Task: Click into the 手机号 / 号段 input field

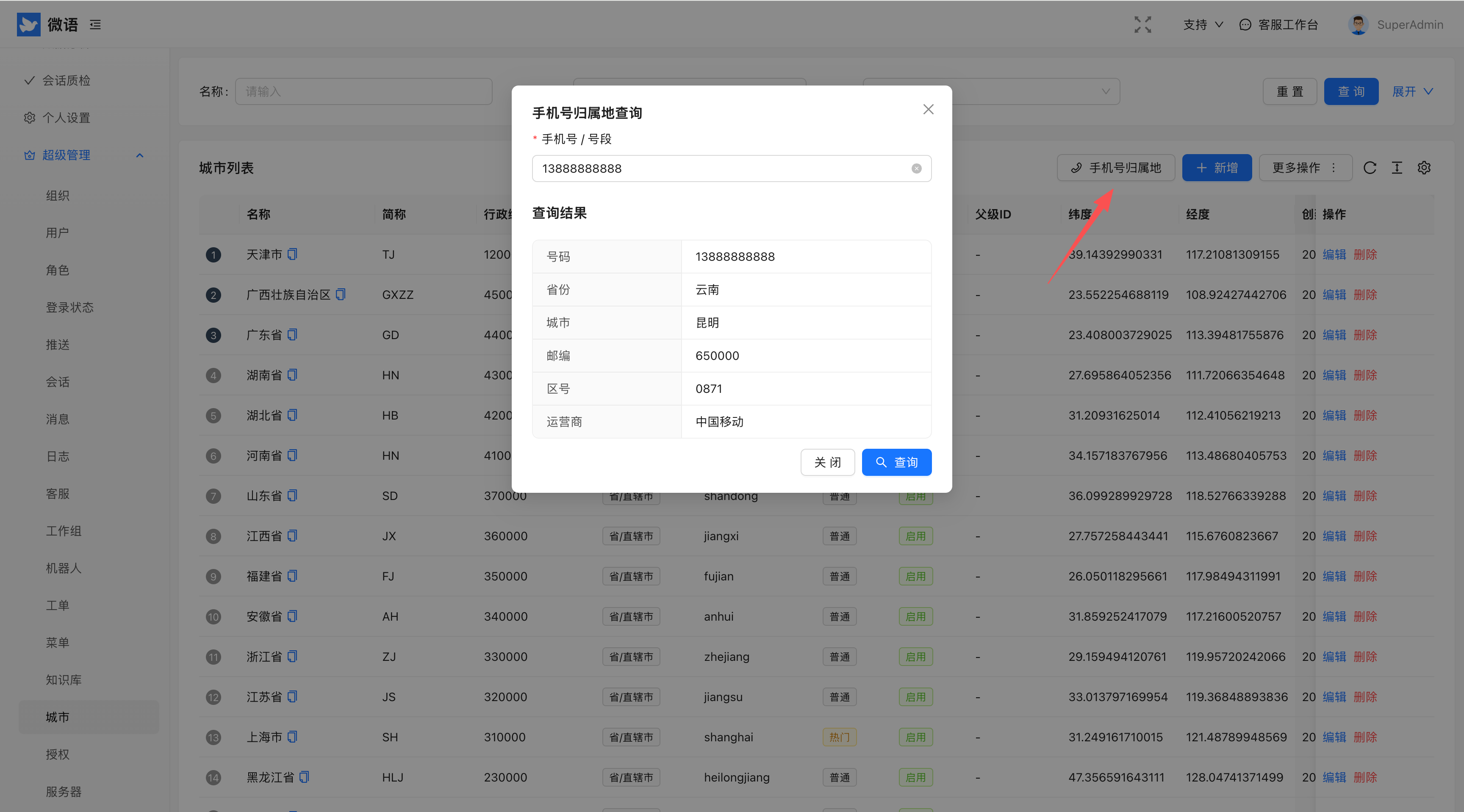Action: (x=722, y=168)
